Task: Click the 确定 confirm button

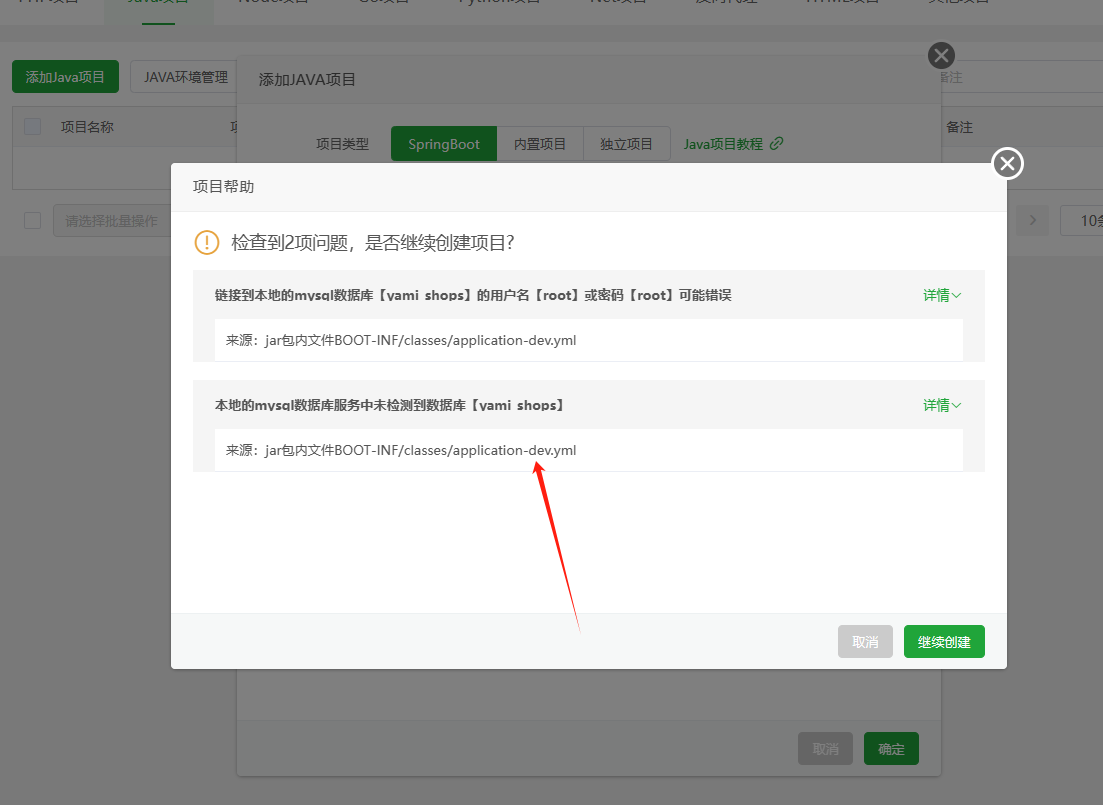Action: pyautogui.click(x=890, y=748)
